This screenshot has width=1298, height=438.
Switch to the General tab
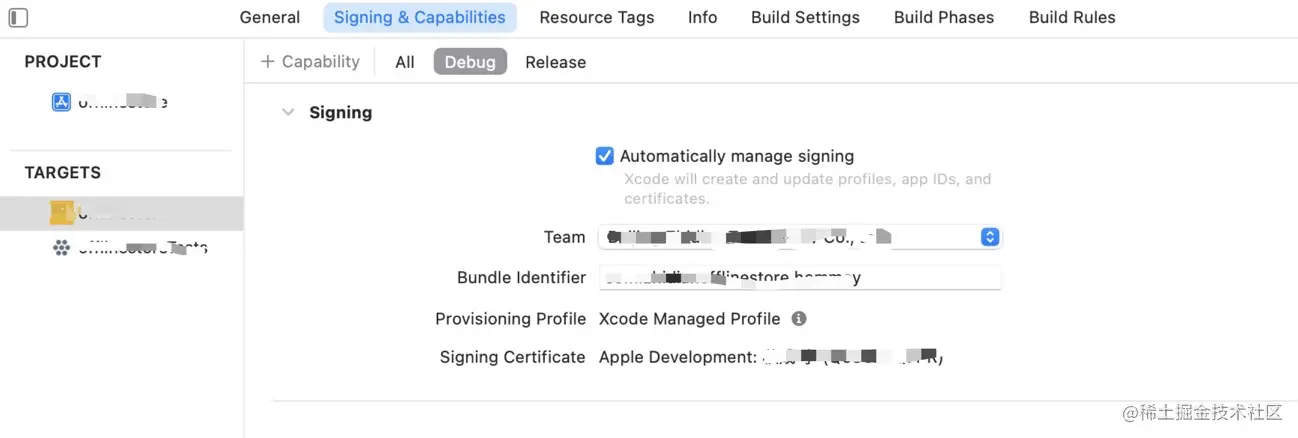(x=270, y=17)
